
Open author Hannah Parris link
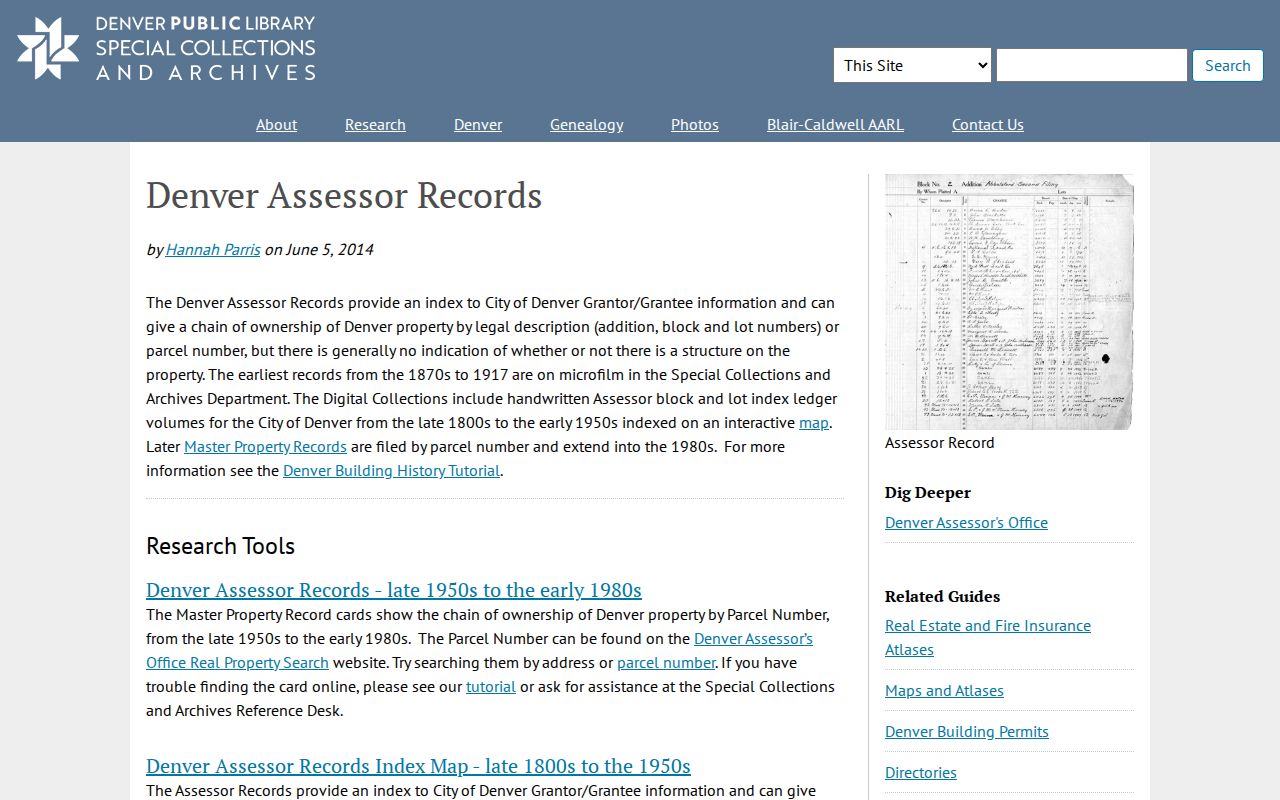click(x=213, y=249)
